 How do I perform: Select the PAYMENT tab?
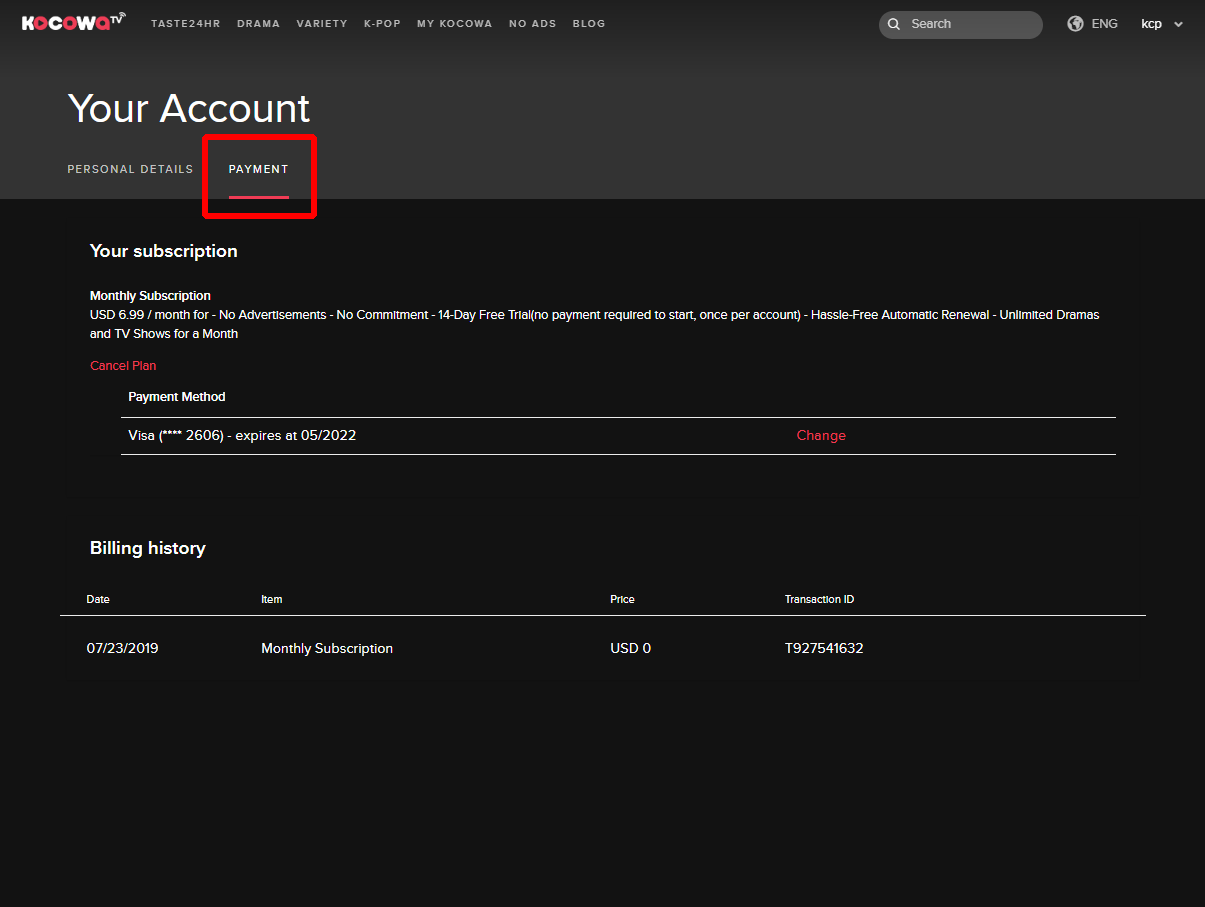point(259,170)
